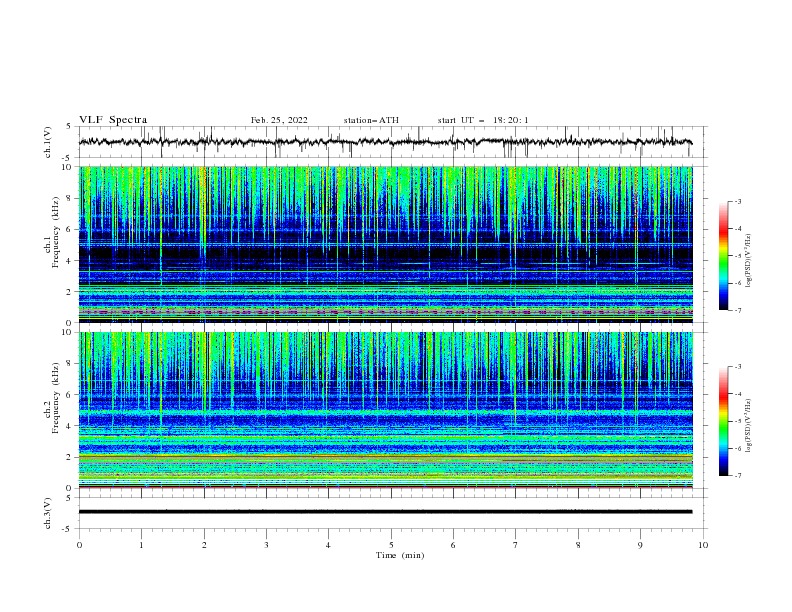The height and width of the screenshot is (612, 792).
Task: Click the upper log(PSD) colorbar label
Action: [x=749, y=261]
